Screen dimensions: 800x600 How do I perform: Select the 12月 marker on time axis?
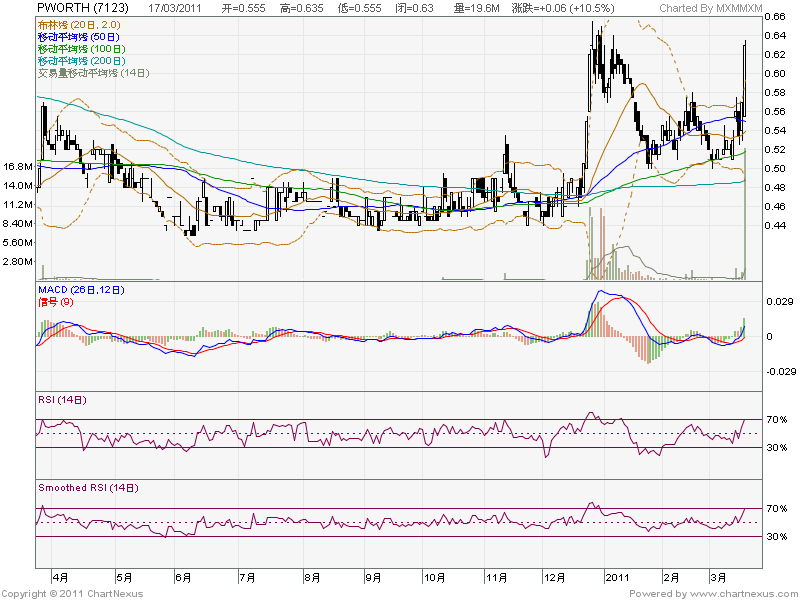coord(552,577)
